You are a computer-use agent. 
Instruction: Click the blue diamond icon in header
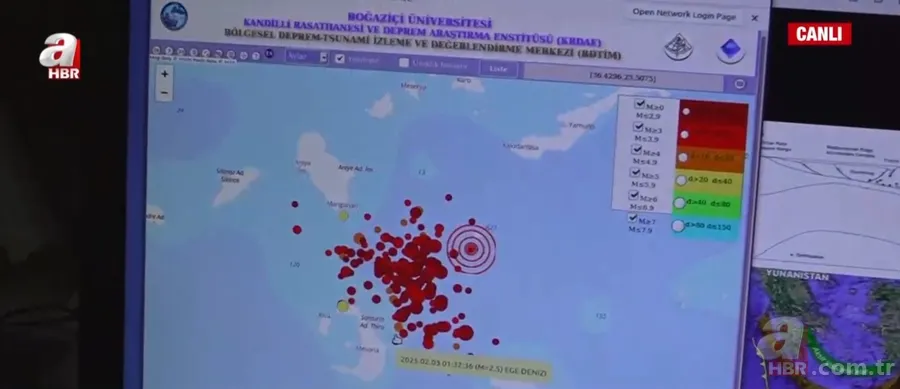click(730, 50)
